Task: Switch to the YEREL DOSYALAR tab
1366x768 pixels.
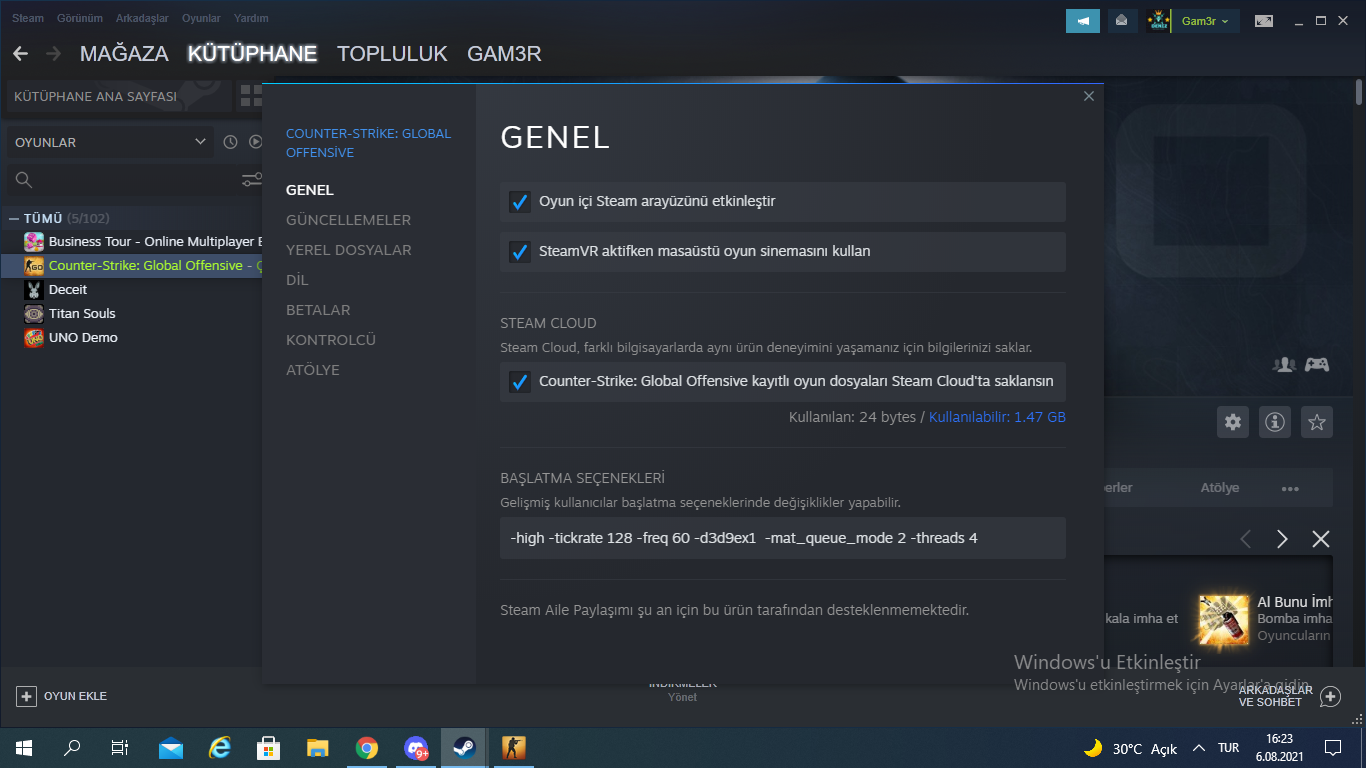Action: [349, 250]
